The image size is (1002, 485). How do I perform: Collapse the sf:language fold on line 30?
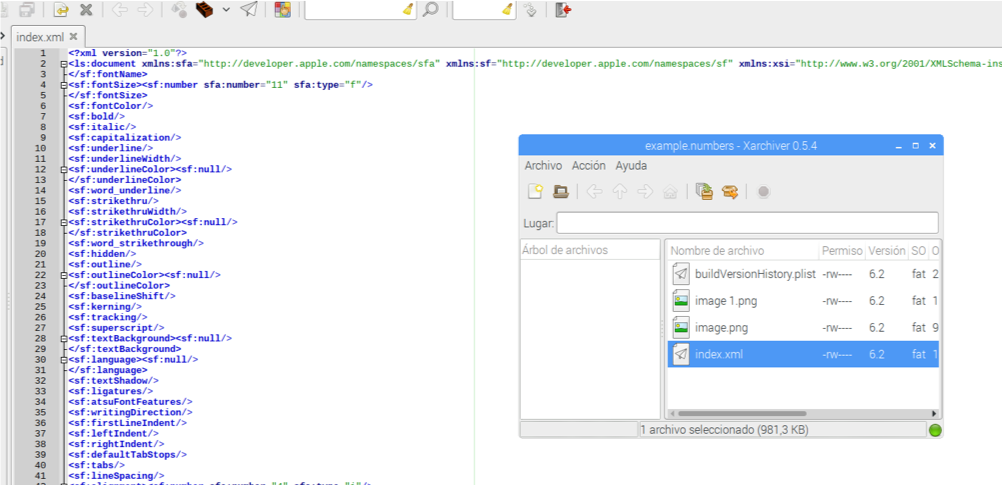point(63,360)
